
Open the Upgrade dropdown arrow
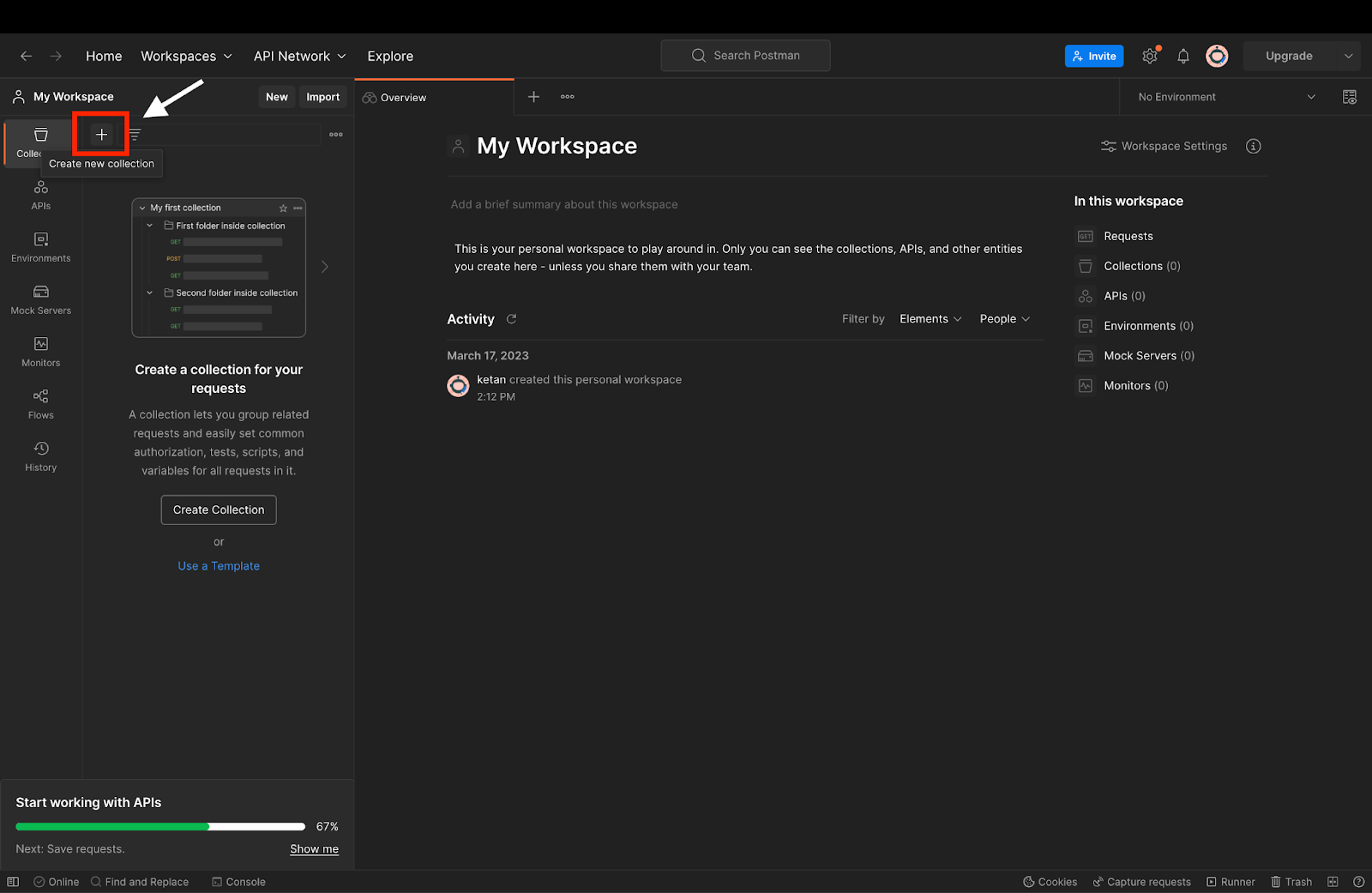(1348, 56)
